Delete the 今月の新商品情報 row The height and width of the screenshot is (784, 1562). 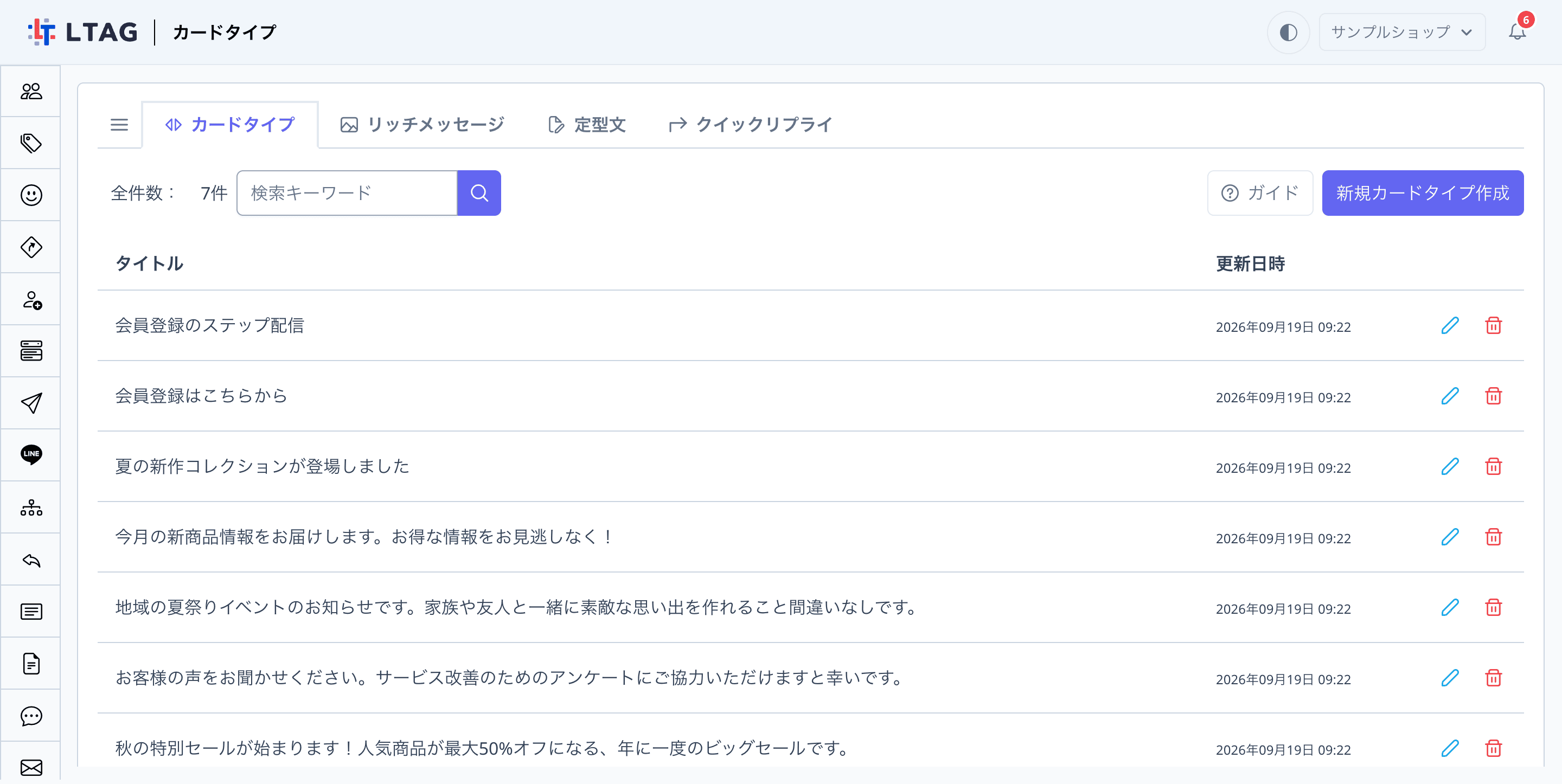pyautogui.click(x=1494, y=537)
